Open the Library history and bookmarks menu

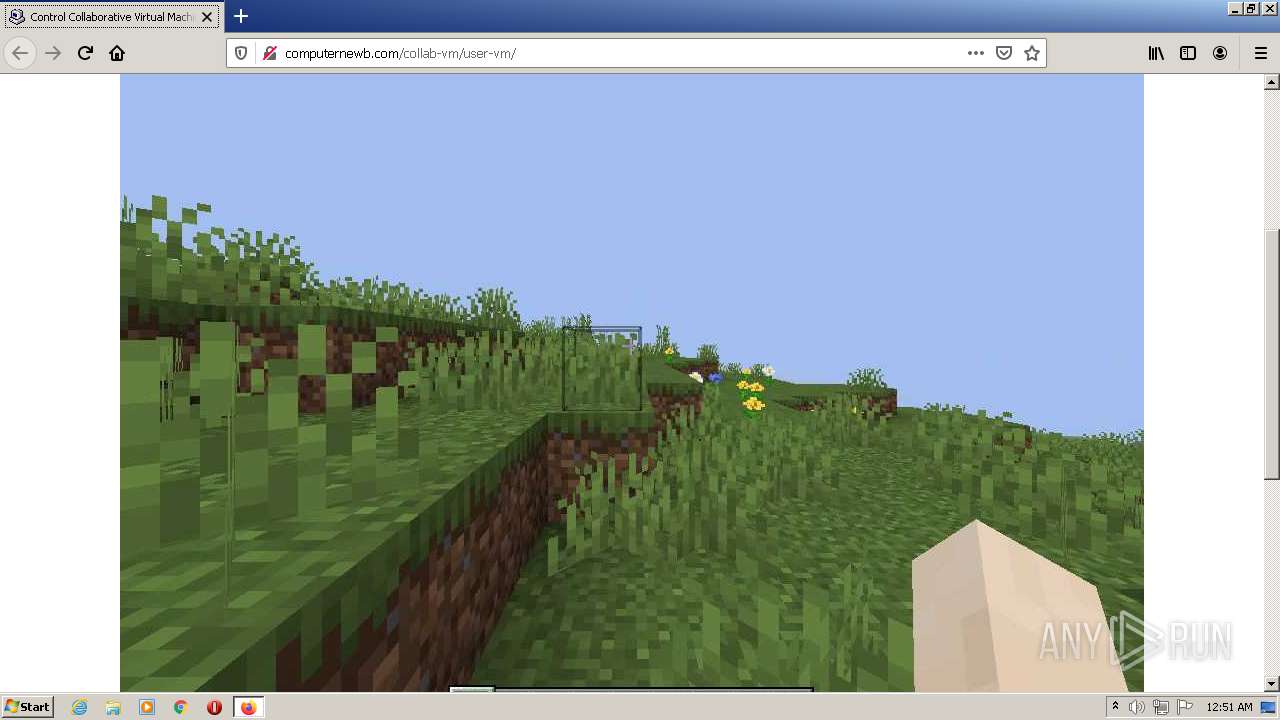[1156, 53]
